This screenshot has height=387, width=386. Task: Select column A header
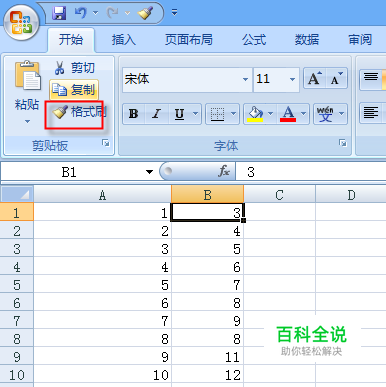[x=102, y=195]
